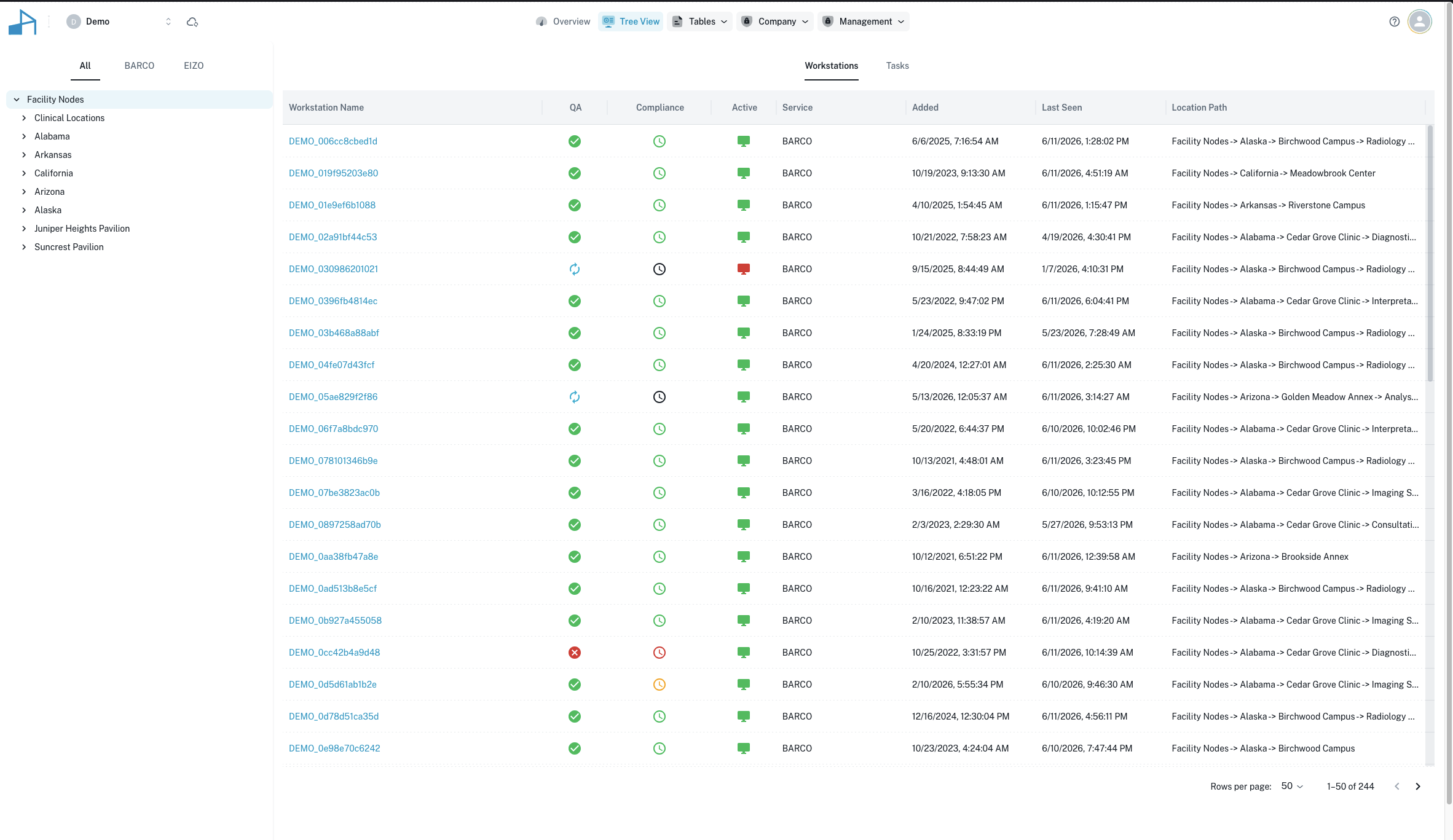Open workstation DEMO_0897258ad70b link
1453x840 pixels.
coord(335,525)
